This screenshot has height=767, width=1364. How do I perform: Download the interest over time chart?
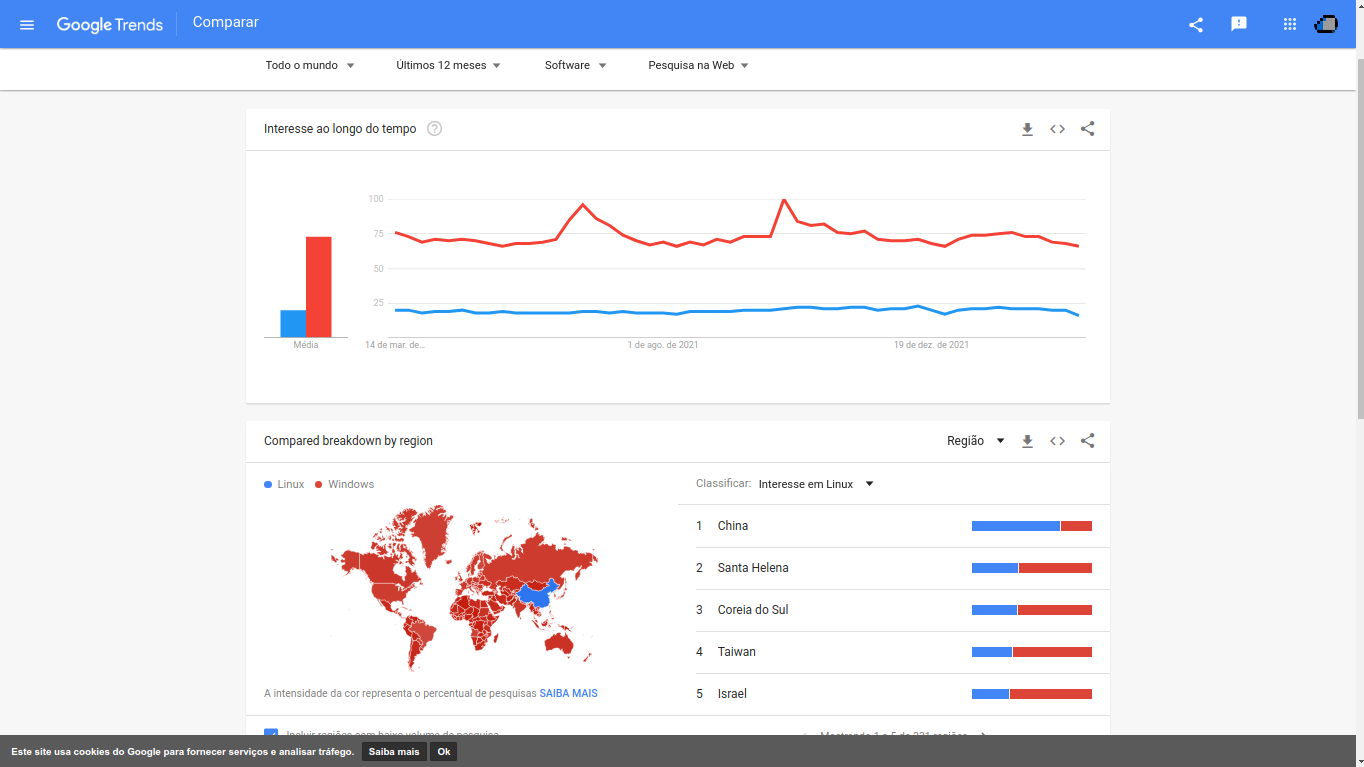tap(1027, 129)
